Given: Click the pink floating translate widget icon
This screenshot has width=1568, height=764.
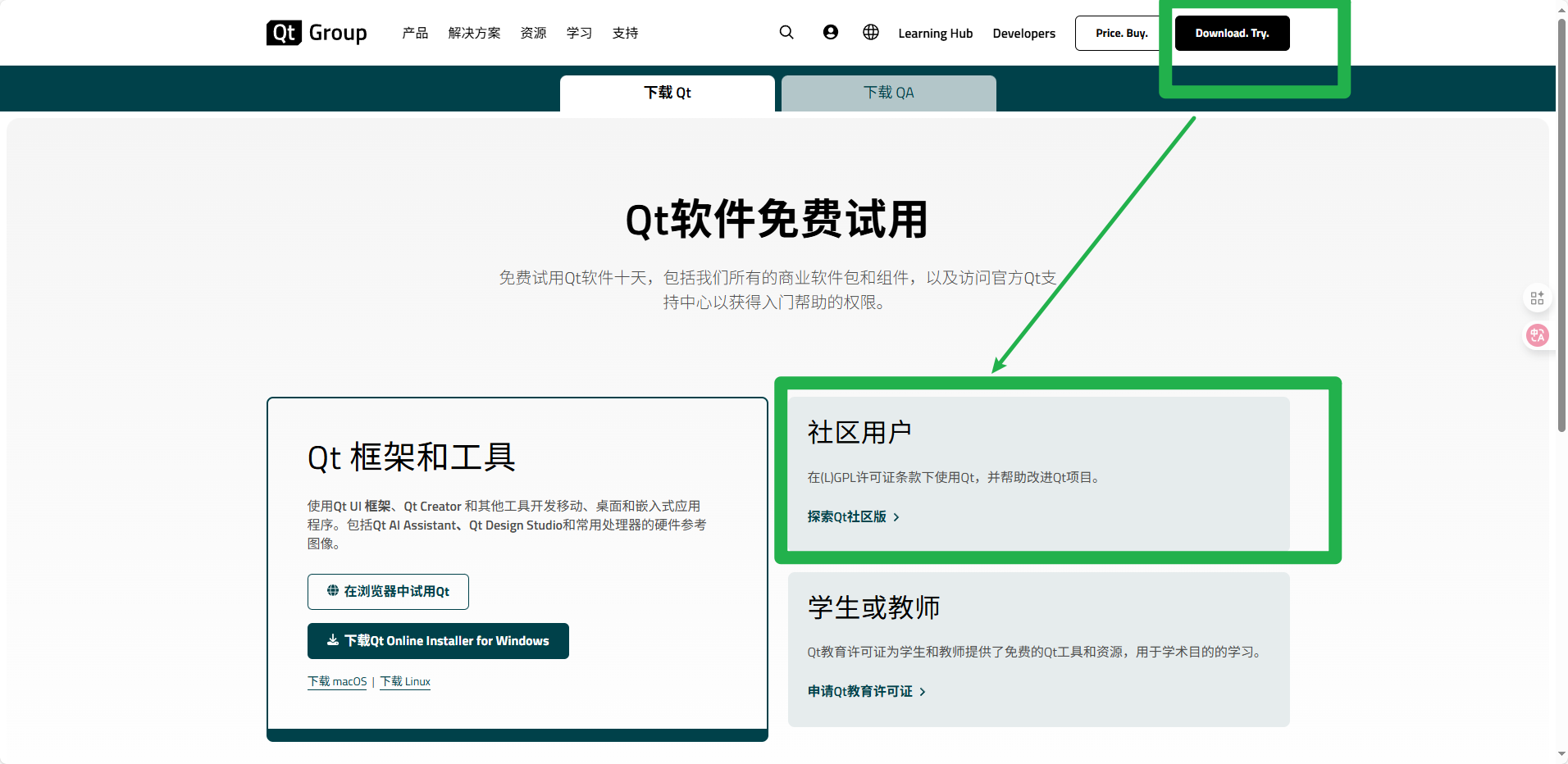Looking at the screenshot, I should tap(1538, 335).
